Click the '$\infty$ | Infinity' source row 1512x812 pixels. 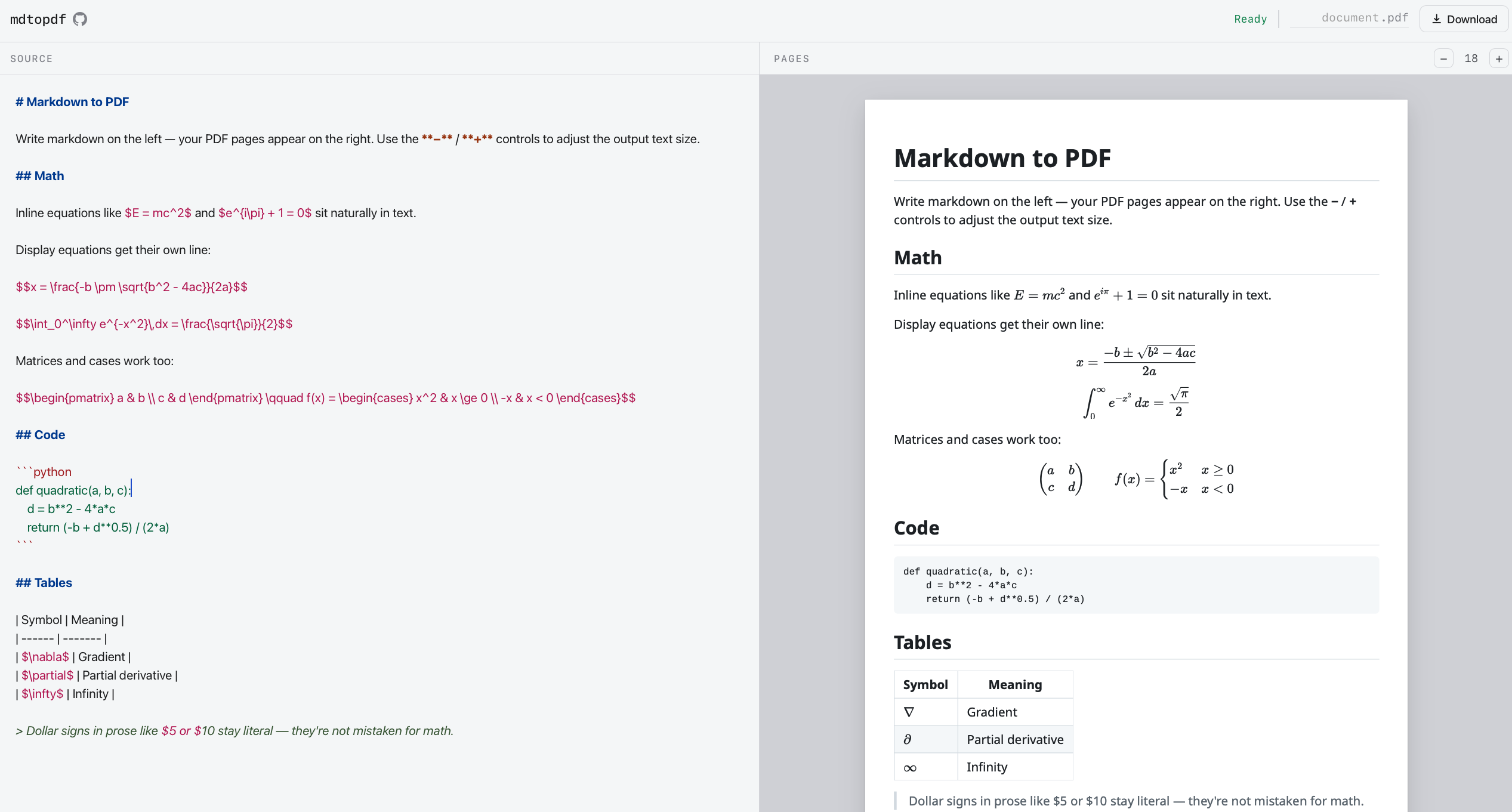coord(65,694)
